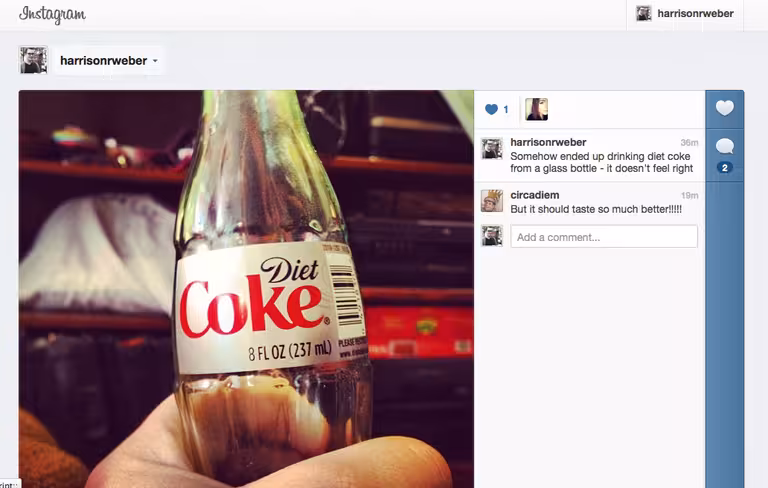Screen dimensions: 768x488
Task: Click the avatar beside the comment box
Action: 492,236
